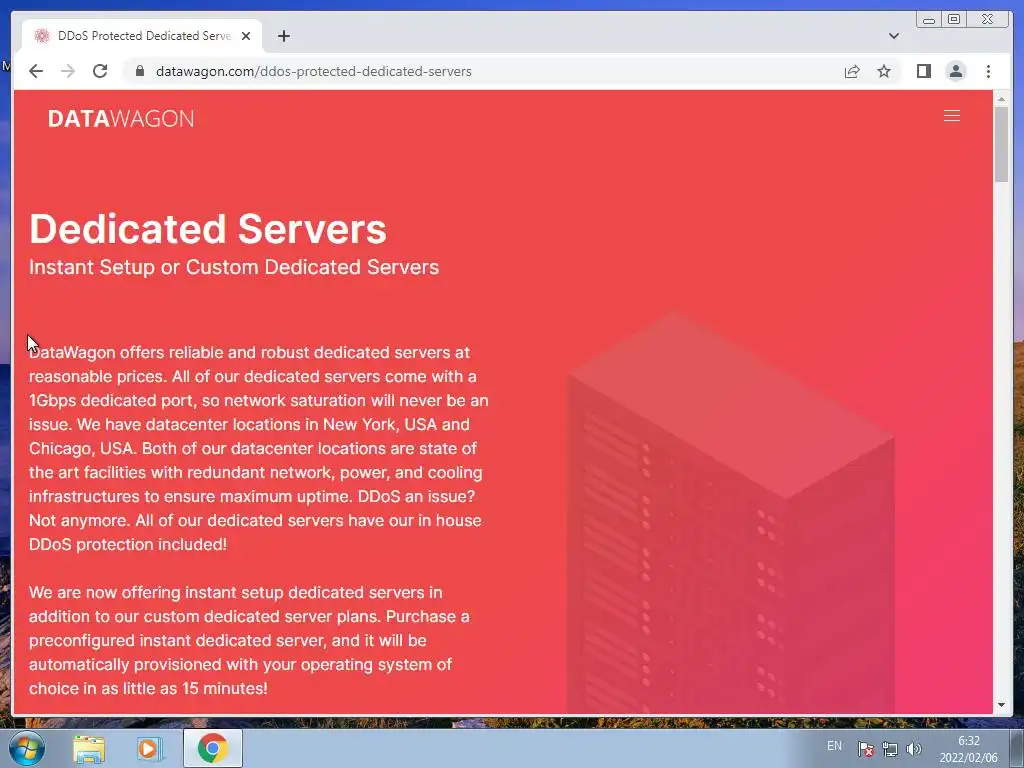Click the address bar URL

click(313, 71)
